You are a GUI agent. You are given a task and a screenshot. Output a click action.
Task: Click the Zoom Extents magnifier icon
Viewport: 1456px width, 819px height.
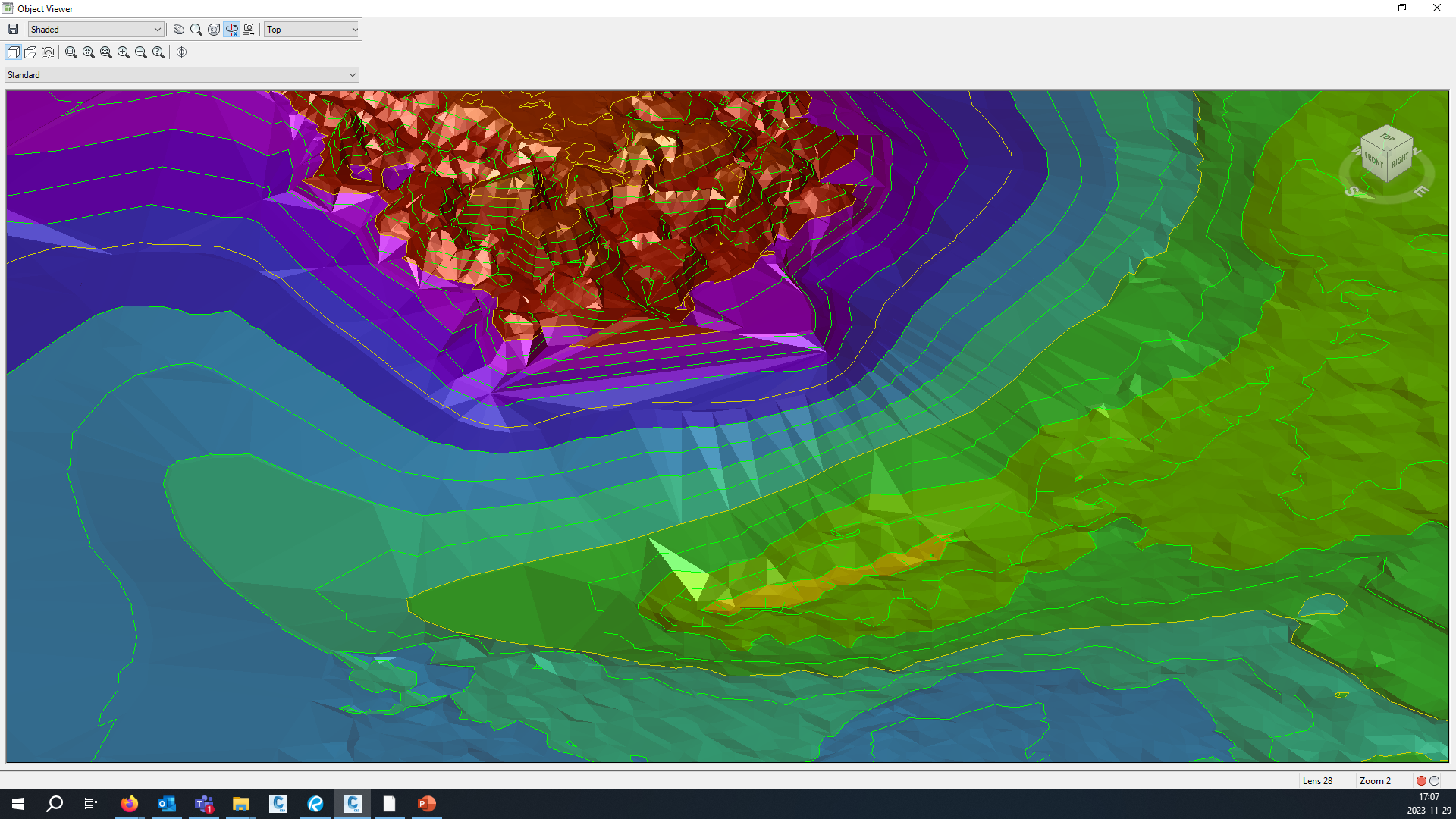click(x=106, y=52)
